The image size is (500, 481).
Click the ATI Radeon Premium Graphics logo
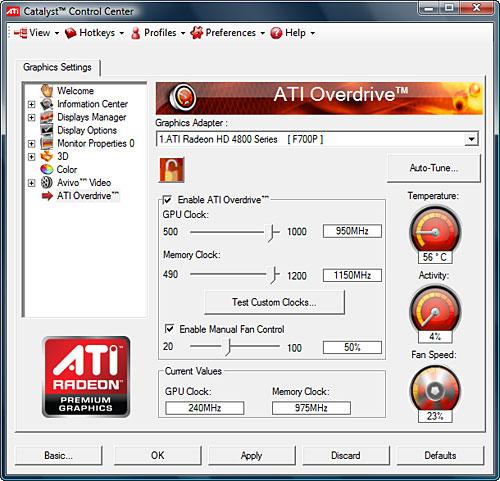(x=86, y=377)
